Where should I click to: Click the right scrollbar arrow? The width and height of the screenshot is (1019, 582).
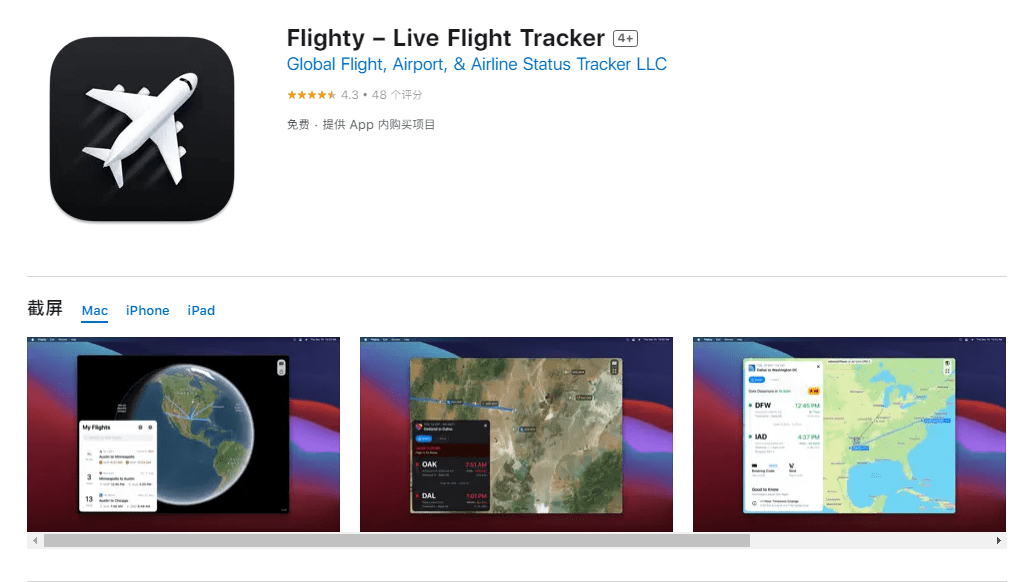click(999, 540)
